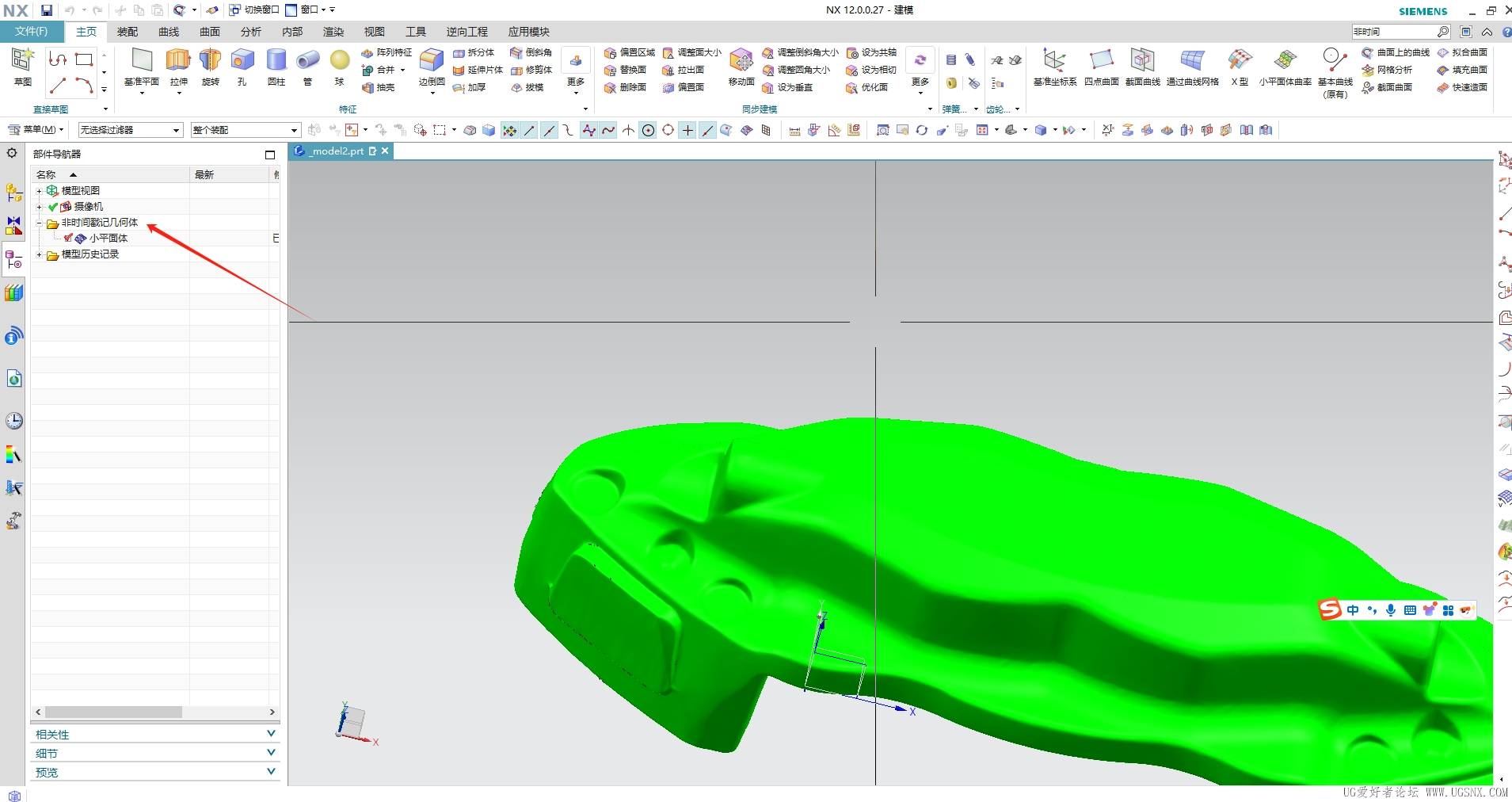This screenshot has width=1512, height=802.
Task: Select the 管 tube tool
Action: [x=308, y=68]
